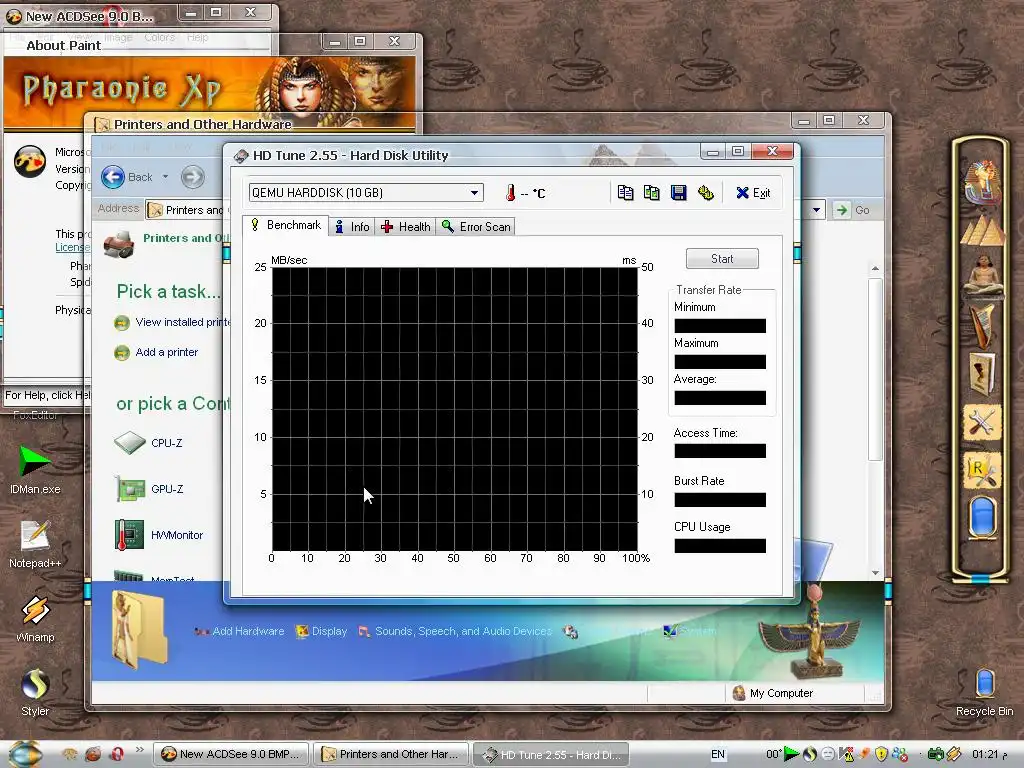Click the pyramids dock icon
This screenshot has height=768, width=1024.
(x=982, y=229)
